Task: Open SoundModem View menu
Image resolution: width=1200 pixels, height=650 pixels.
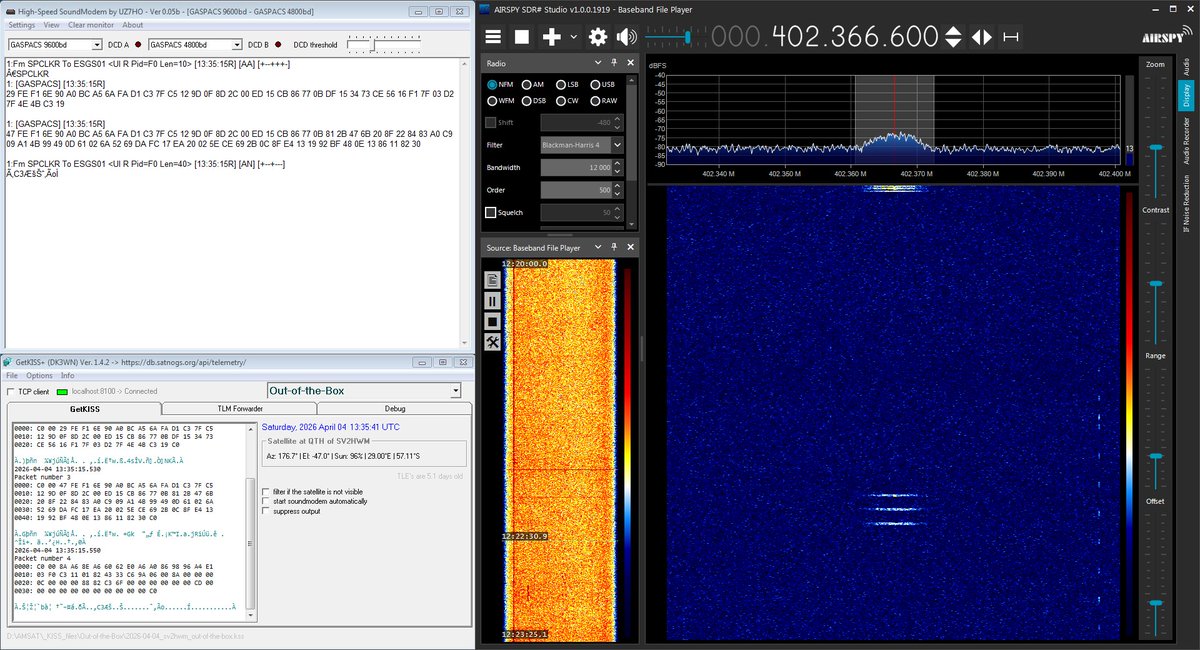Action: (51, 25)
